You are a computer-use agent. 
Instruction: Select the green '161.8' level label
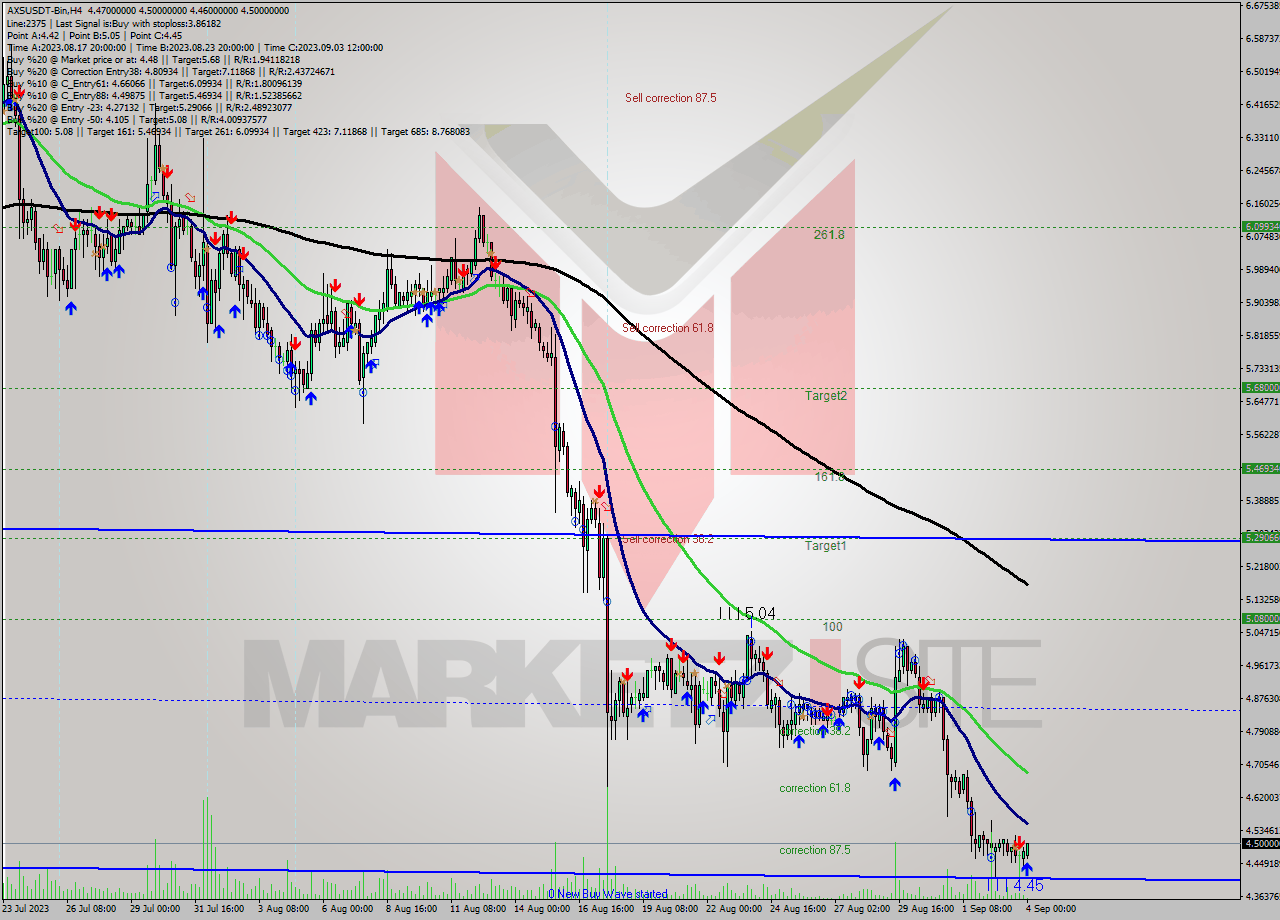click(x=829, y=477)
